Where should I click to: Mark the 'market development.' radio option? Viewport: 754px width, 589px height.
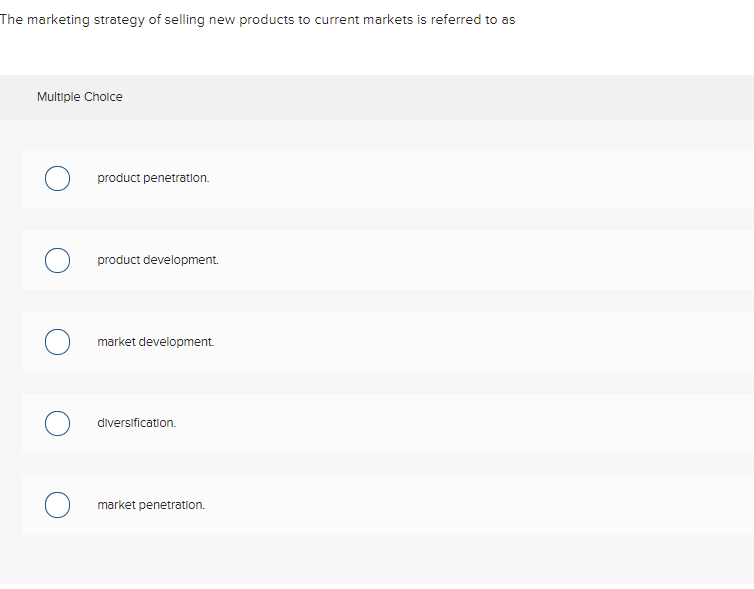[57, 342]
